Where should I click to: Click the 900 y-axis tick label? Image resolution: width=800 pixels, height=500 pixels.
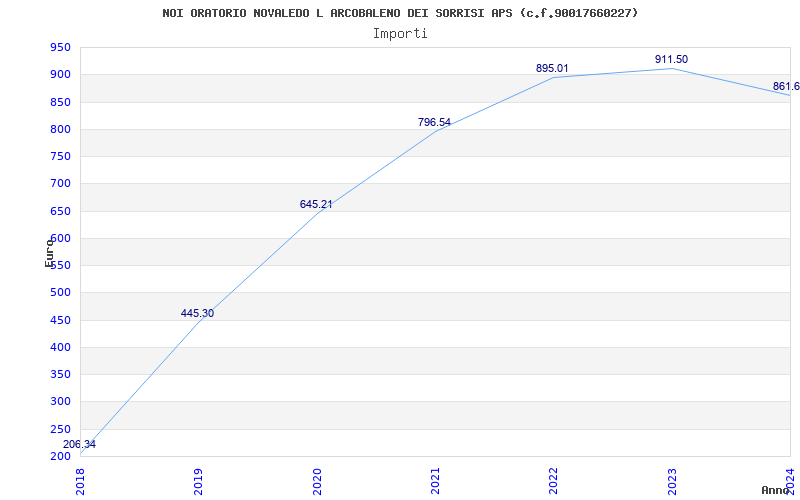60,75
